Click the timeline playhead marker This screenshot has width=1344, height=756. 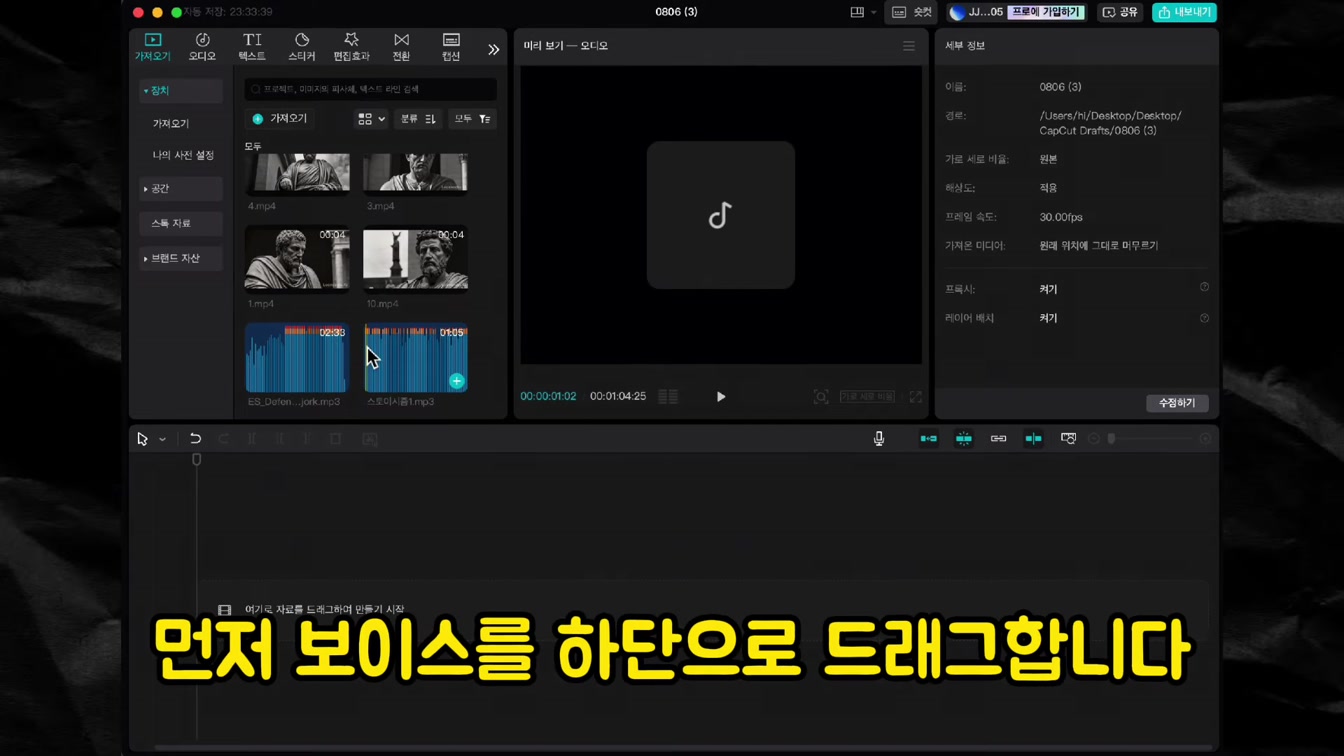[x=197, y=460]
